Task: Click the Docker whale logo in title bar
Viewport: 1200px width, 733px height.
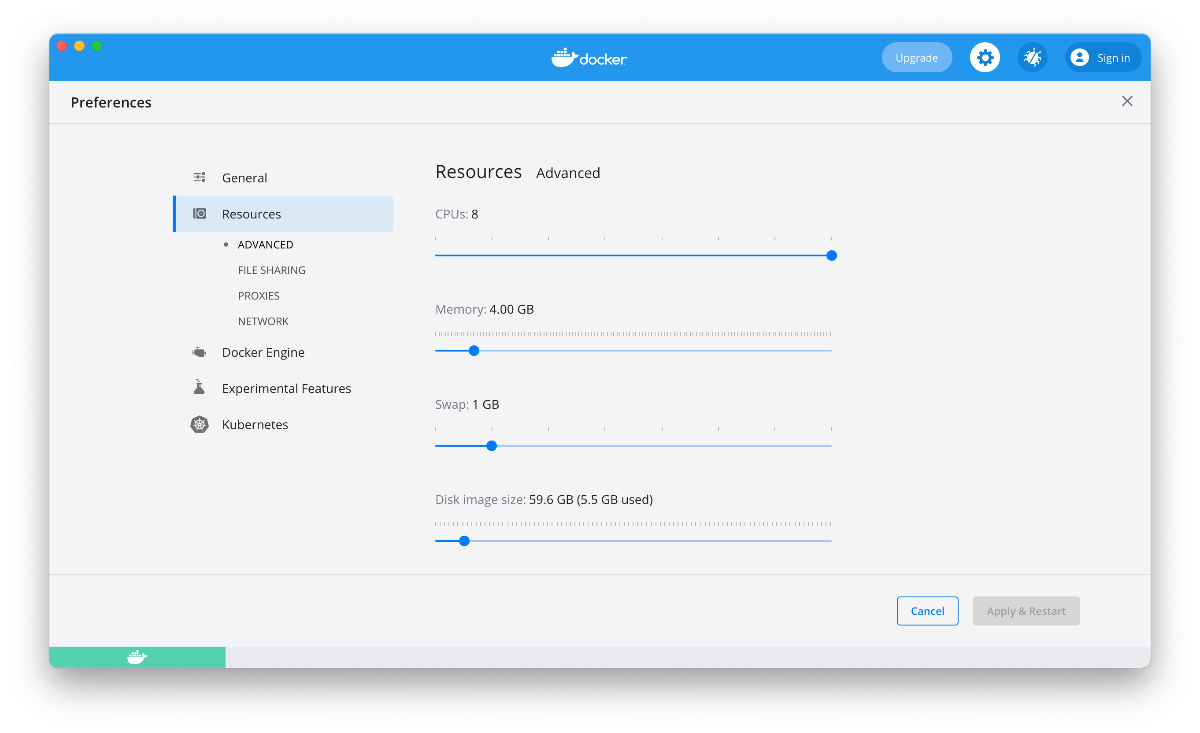Action: pos(589,58)
